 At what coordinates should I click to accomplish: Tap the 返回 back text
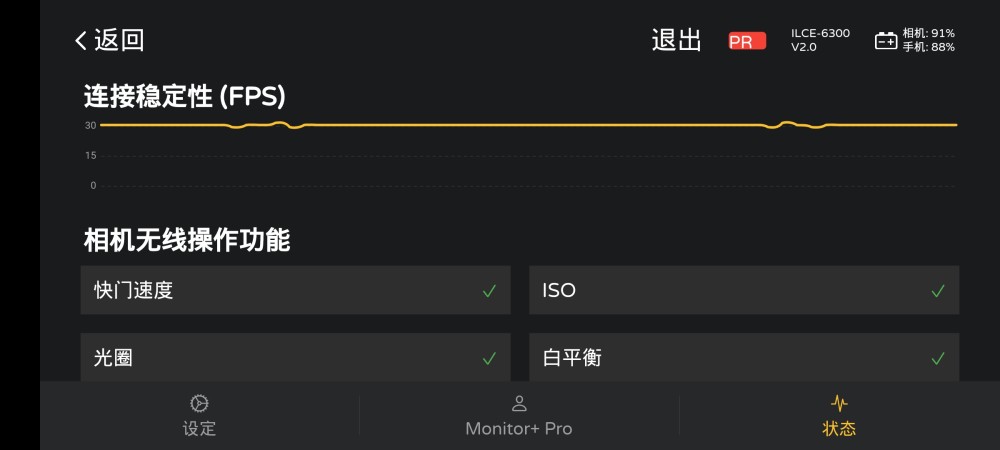tap(119, 41)
